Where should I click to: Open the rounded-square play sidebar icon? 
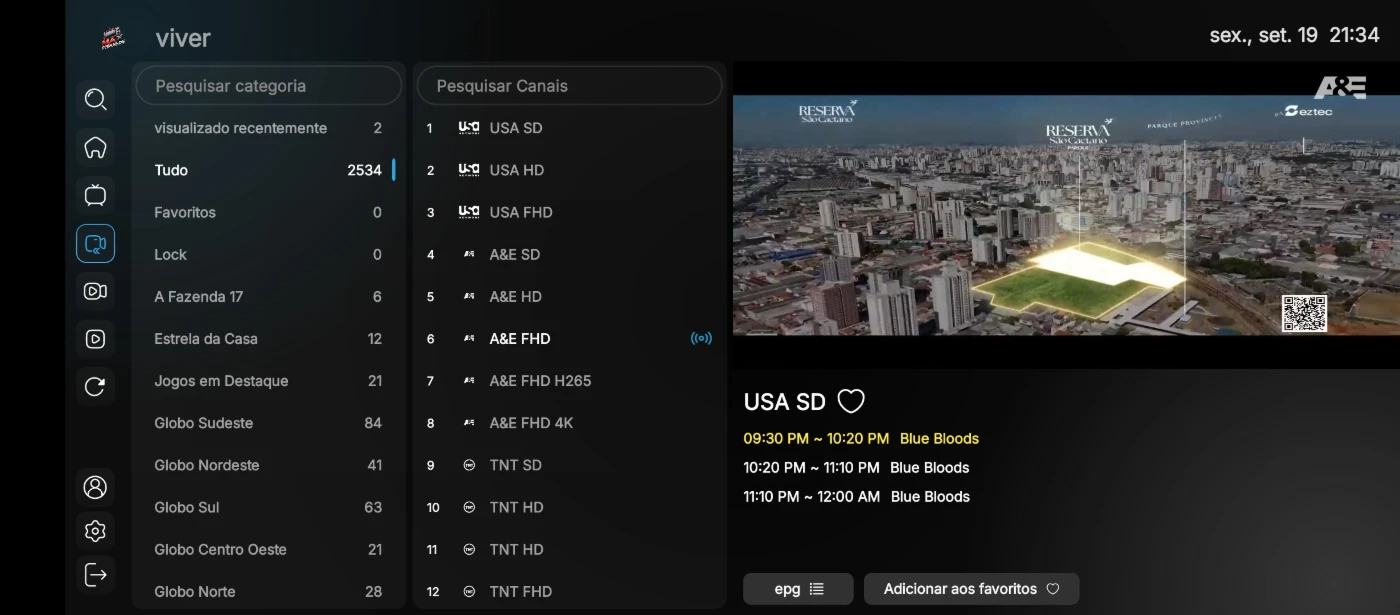point(95,339)
